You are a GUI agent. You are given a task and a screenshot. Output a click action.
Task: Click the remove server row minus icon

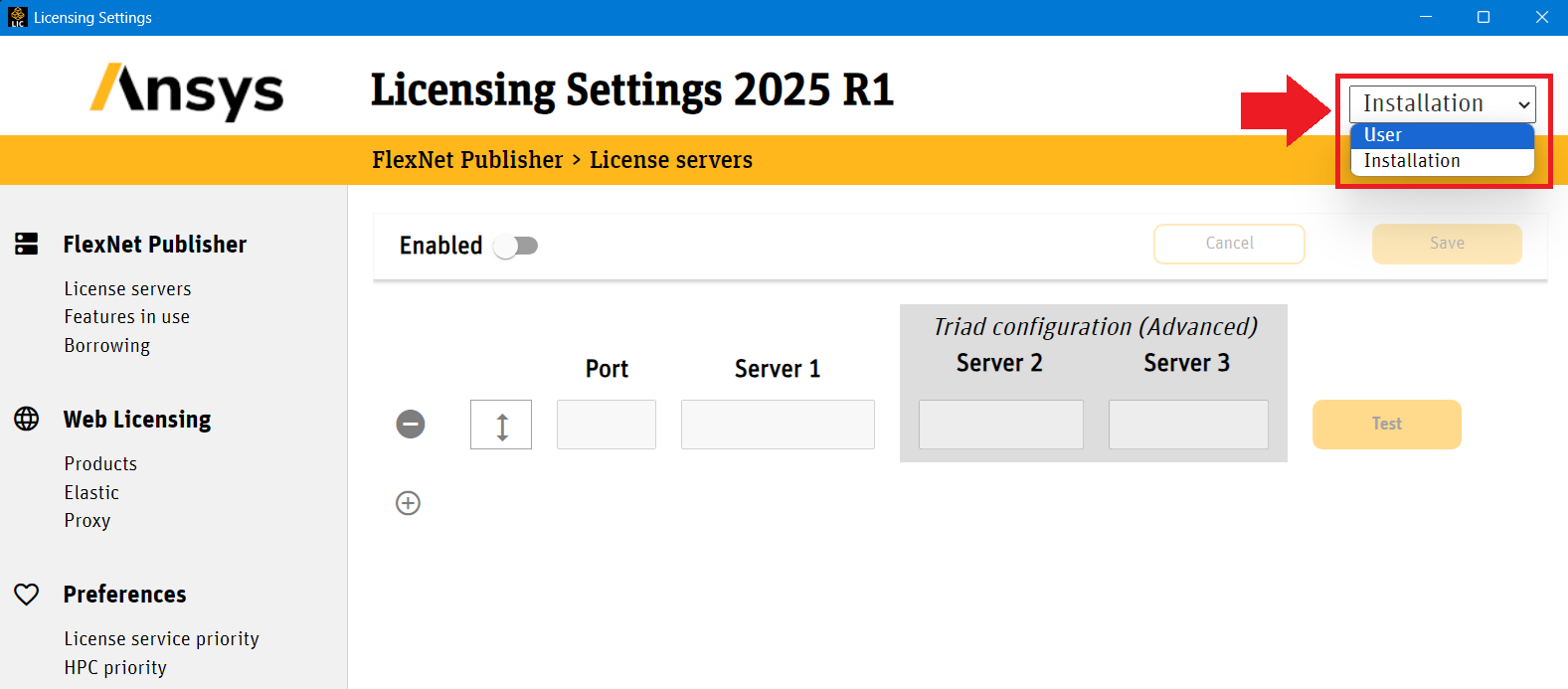(x=411, y=425)
